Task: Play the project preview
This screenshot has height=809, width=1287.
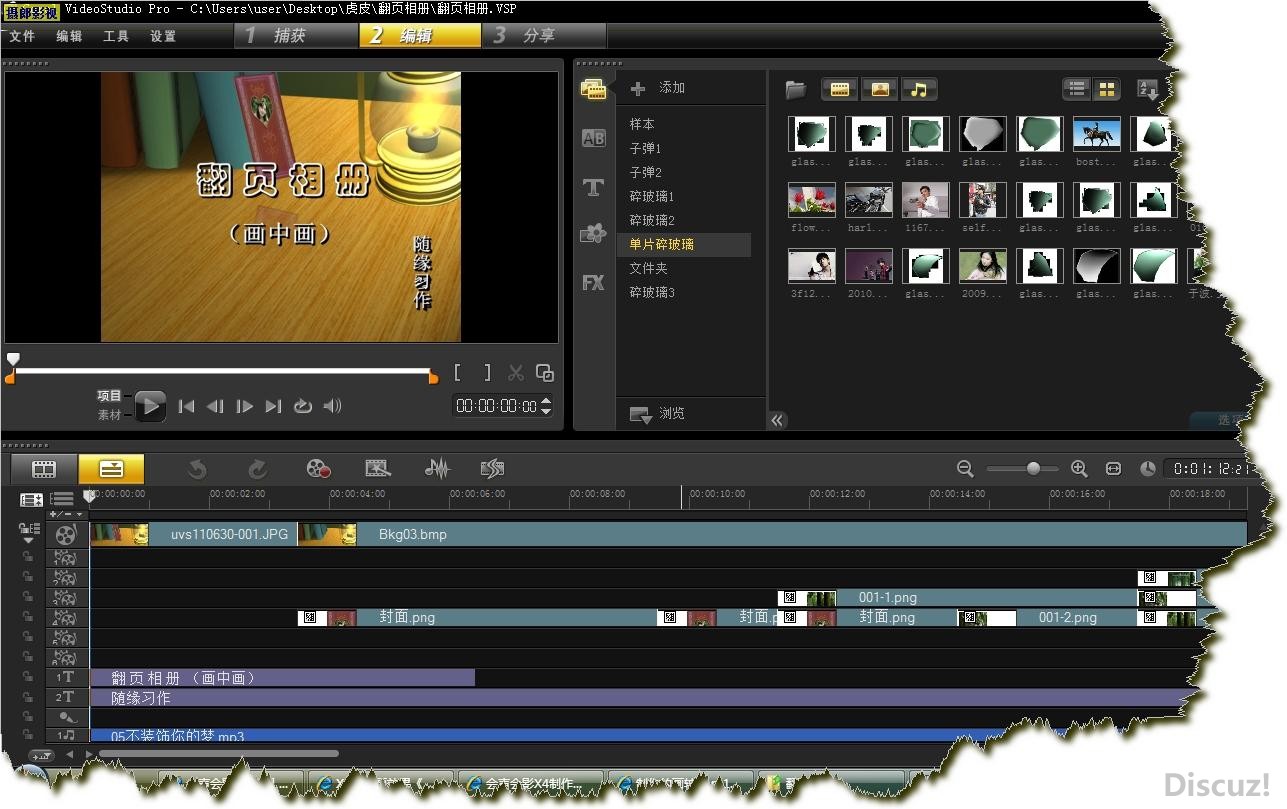Action: [x=150, y=405]
